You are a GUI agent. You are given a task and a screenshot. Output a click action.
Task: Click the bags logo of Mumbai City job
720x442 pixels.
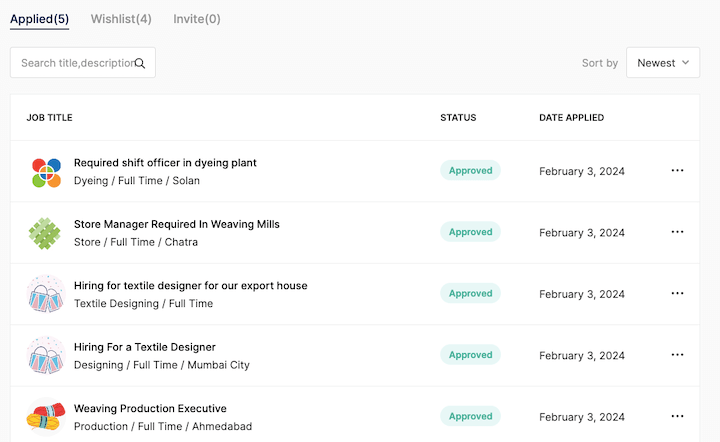pos(45,355)
